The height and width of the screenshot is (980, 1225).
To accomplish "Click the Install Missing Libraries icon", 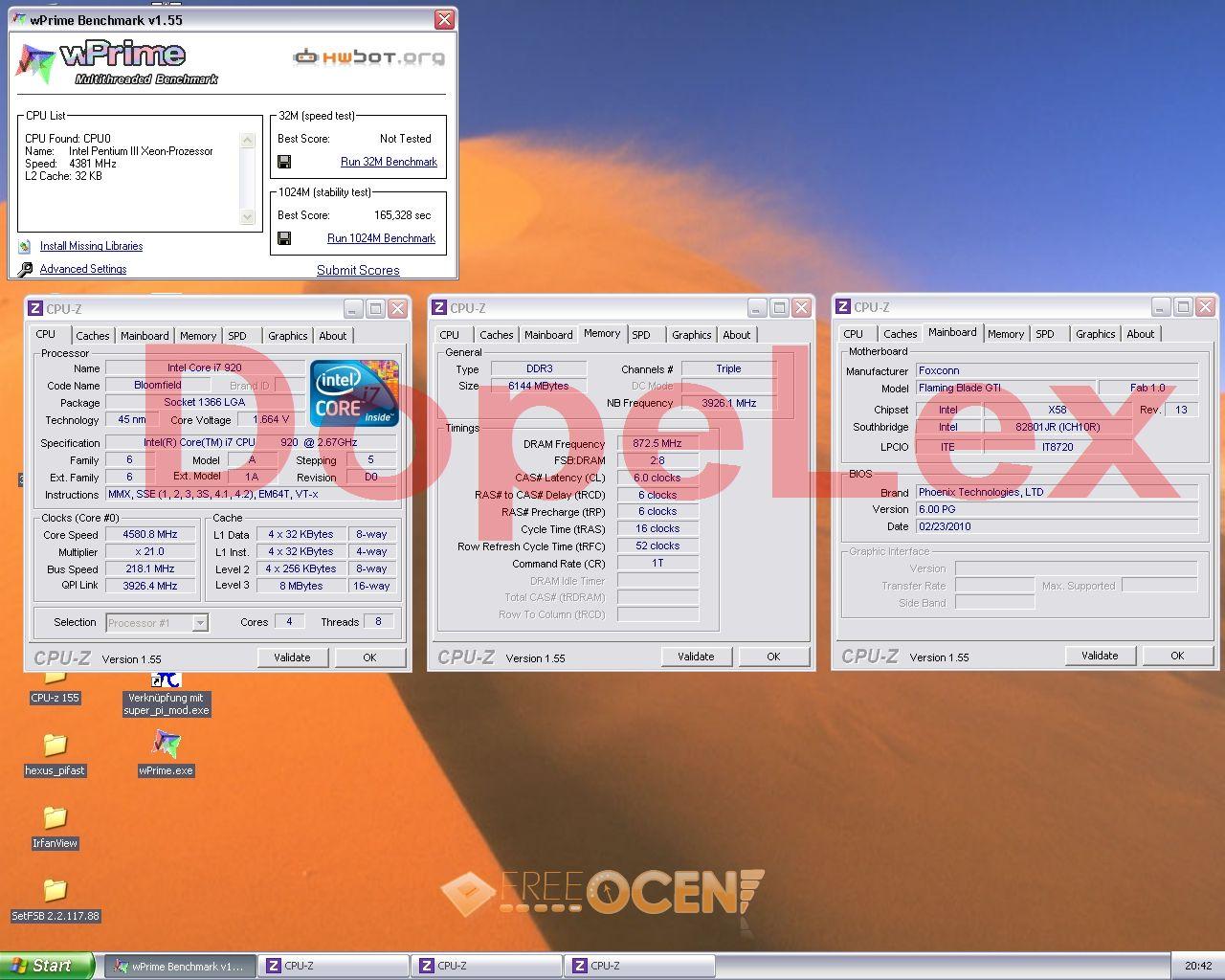I will coord(25,246).
